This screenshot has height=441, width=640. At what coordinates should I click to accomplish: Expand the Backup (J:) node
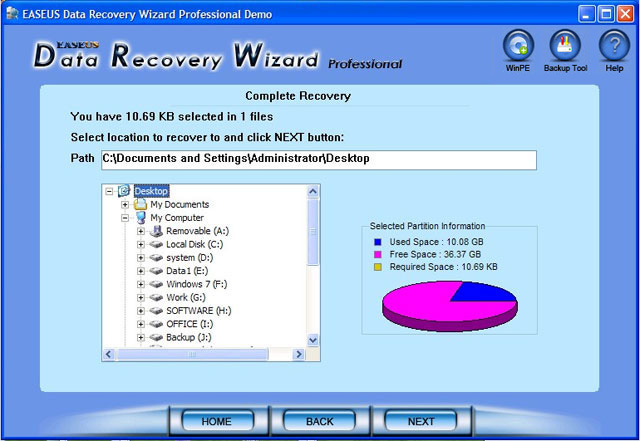point(141,337)
